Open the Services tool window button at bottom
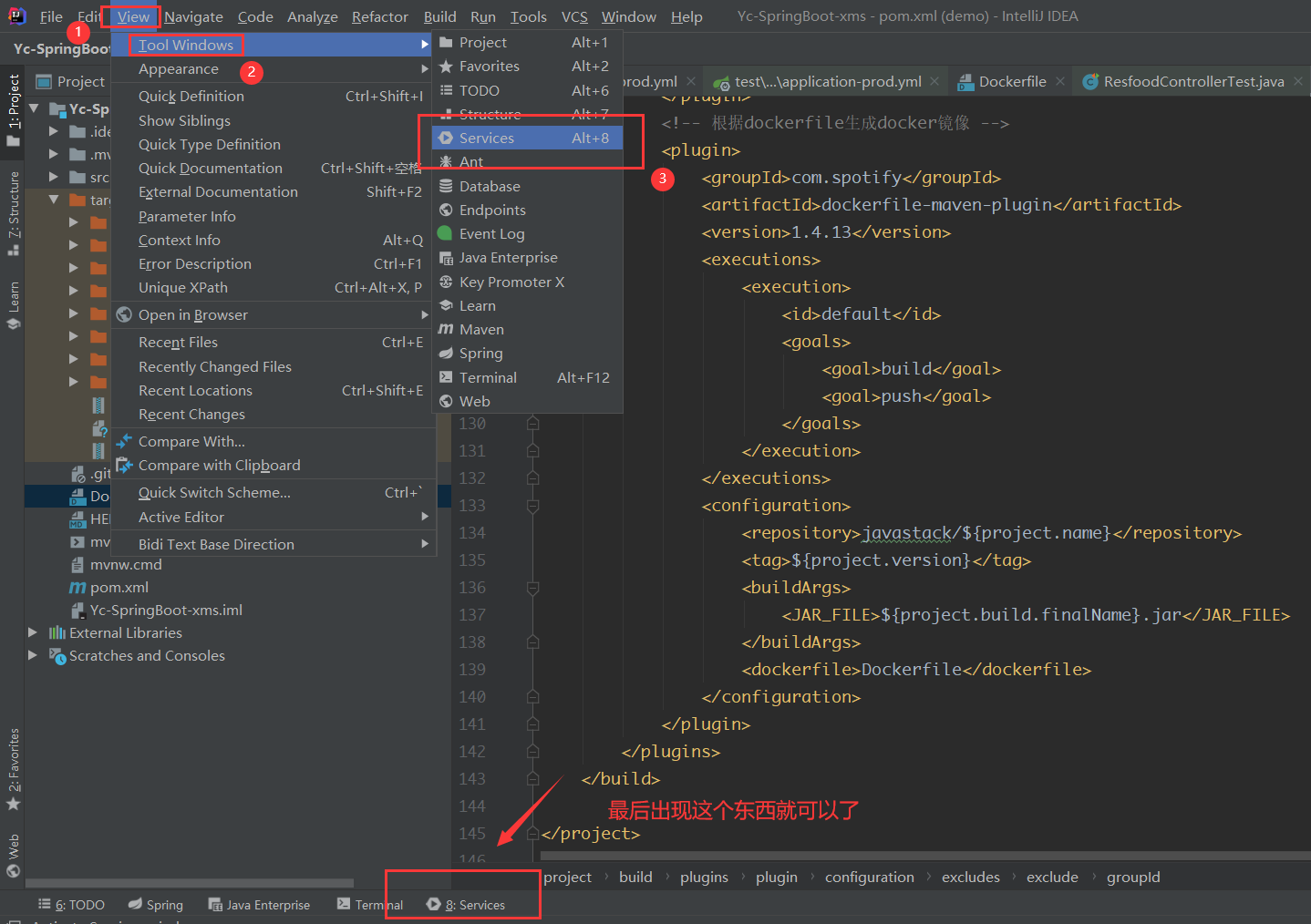This screenshot has height=924, width=1311. pyautogui.click(x=466, y=905)
